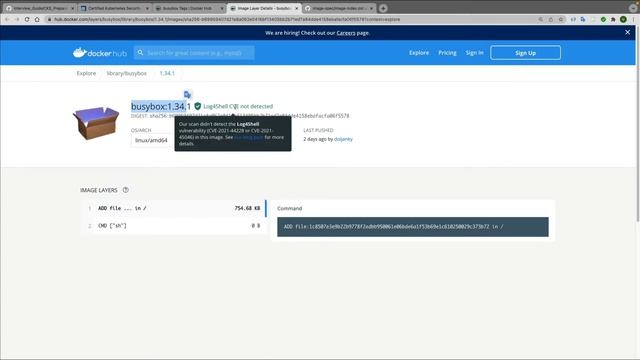Click the share page icon in address bar
Image resolution: width=640 pixels, height=360 pixels.
point(551,19)
